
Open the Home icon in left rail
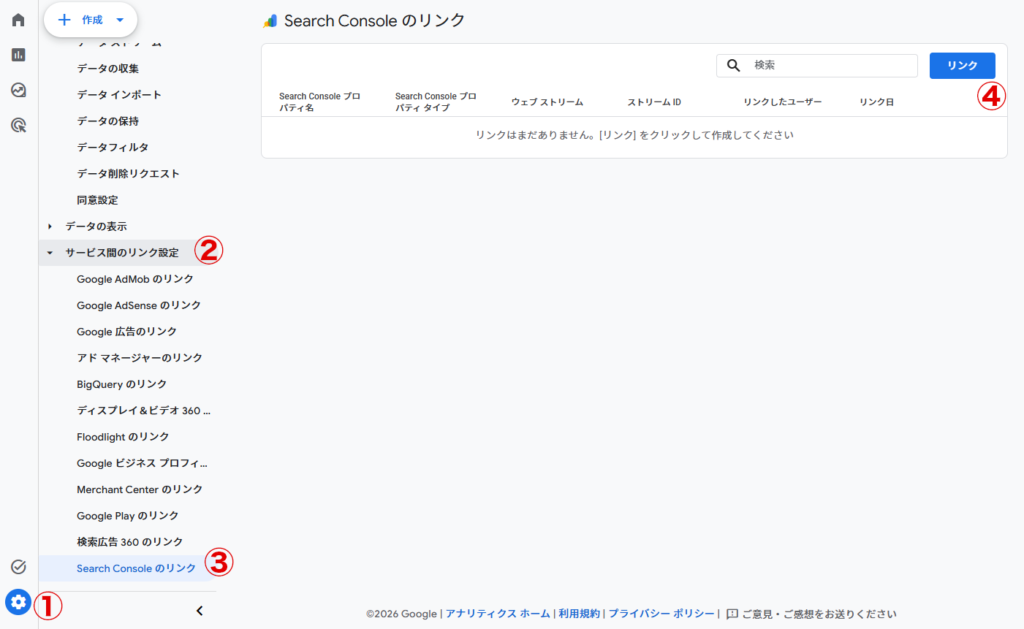coord(18,20)
